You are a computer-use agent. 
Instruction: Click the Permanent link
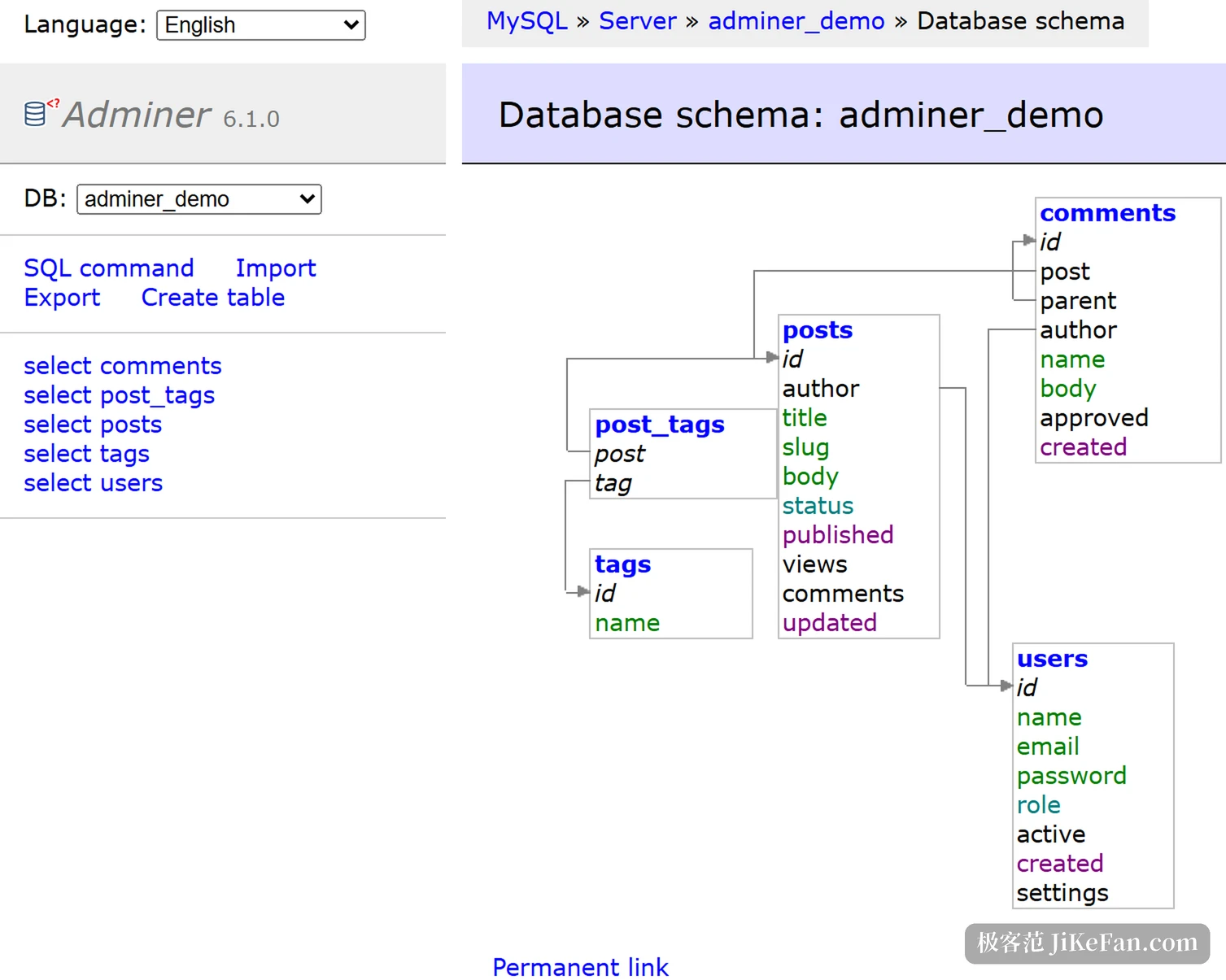581,967
